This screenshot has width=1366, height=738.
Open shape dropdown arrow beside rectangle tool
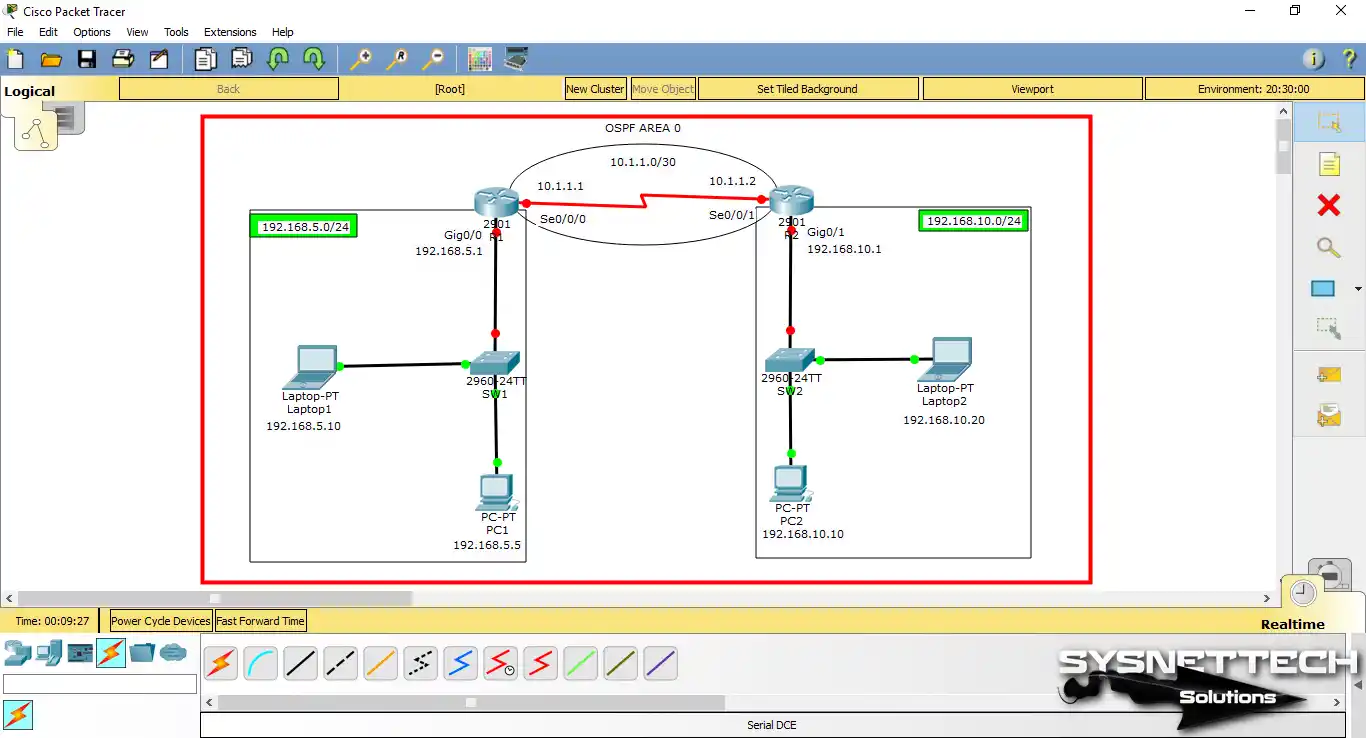click(1357, 289)
